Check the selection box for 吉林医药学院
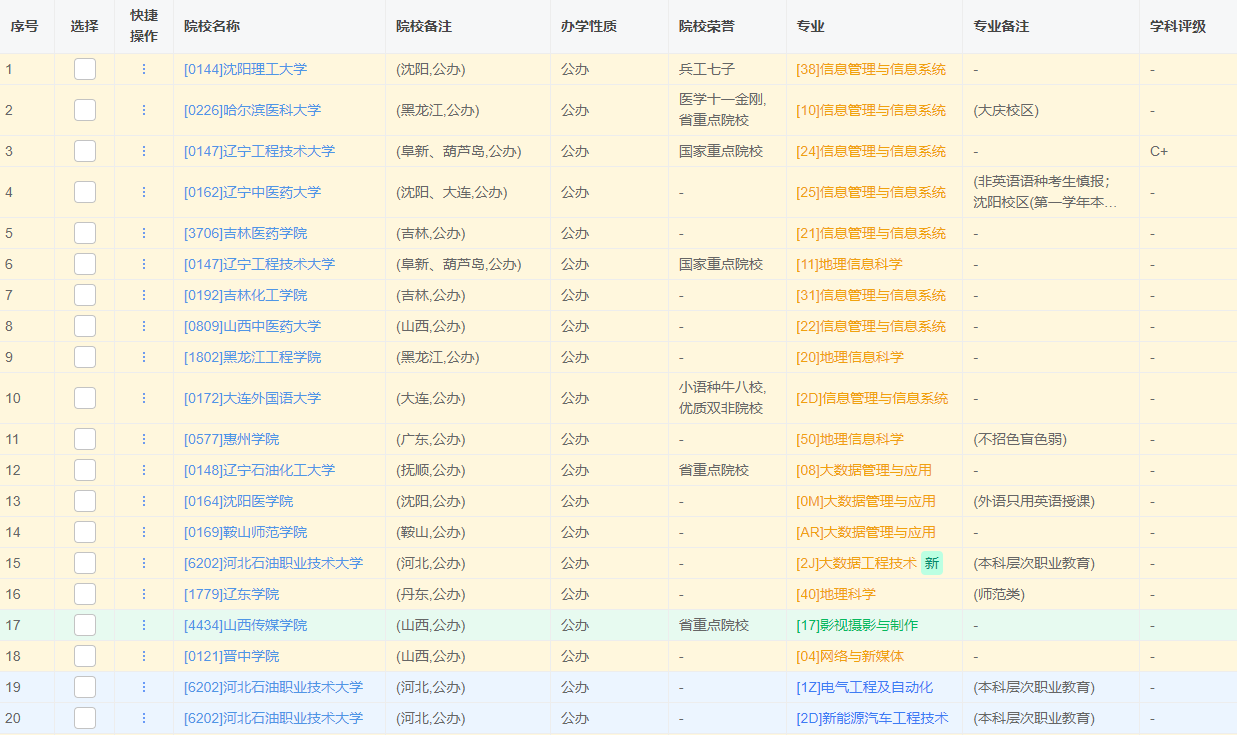Screen dimensions: 1237x735 tap(84, 233)
